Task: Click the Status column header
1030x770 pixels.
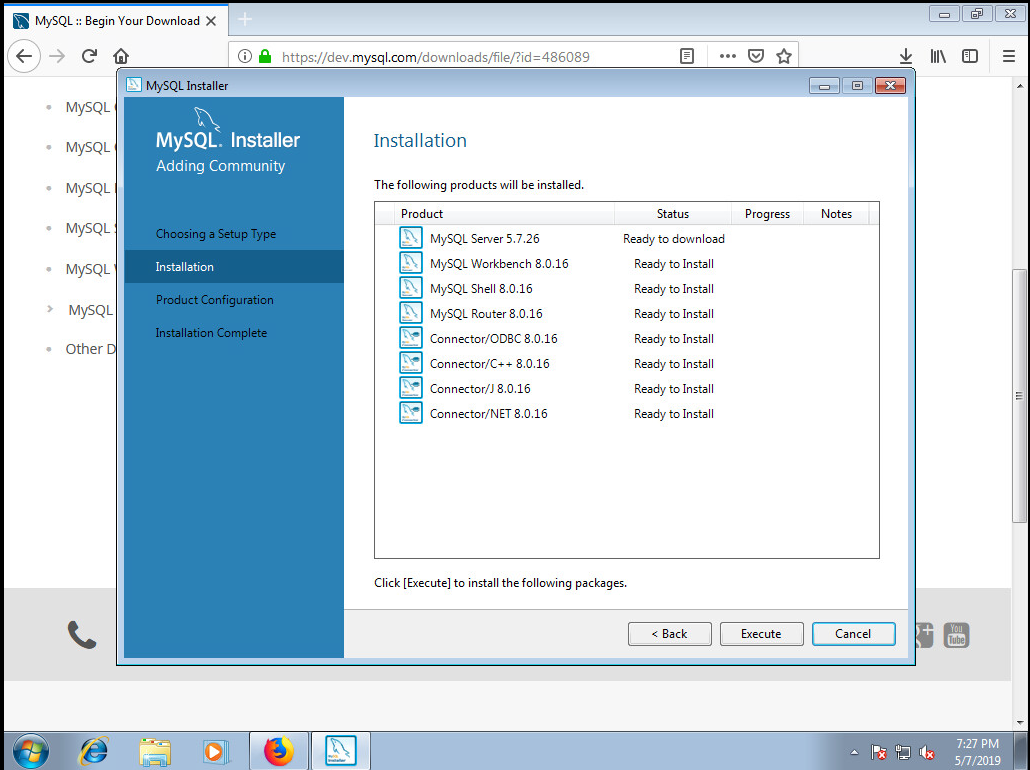Action: (673, 214)
